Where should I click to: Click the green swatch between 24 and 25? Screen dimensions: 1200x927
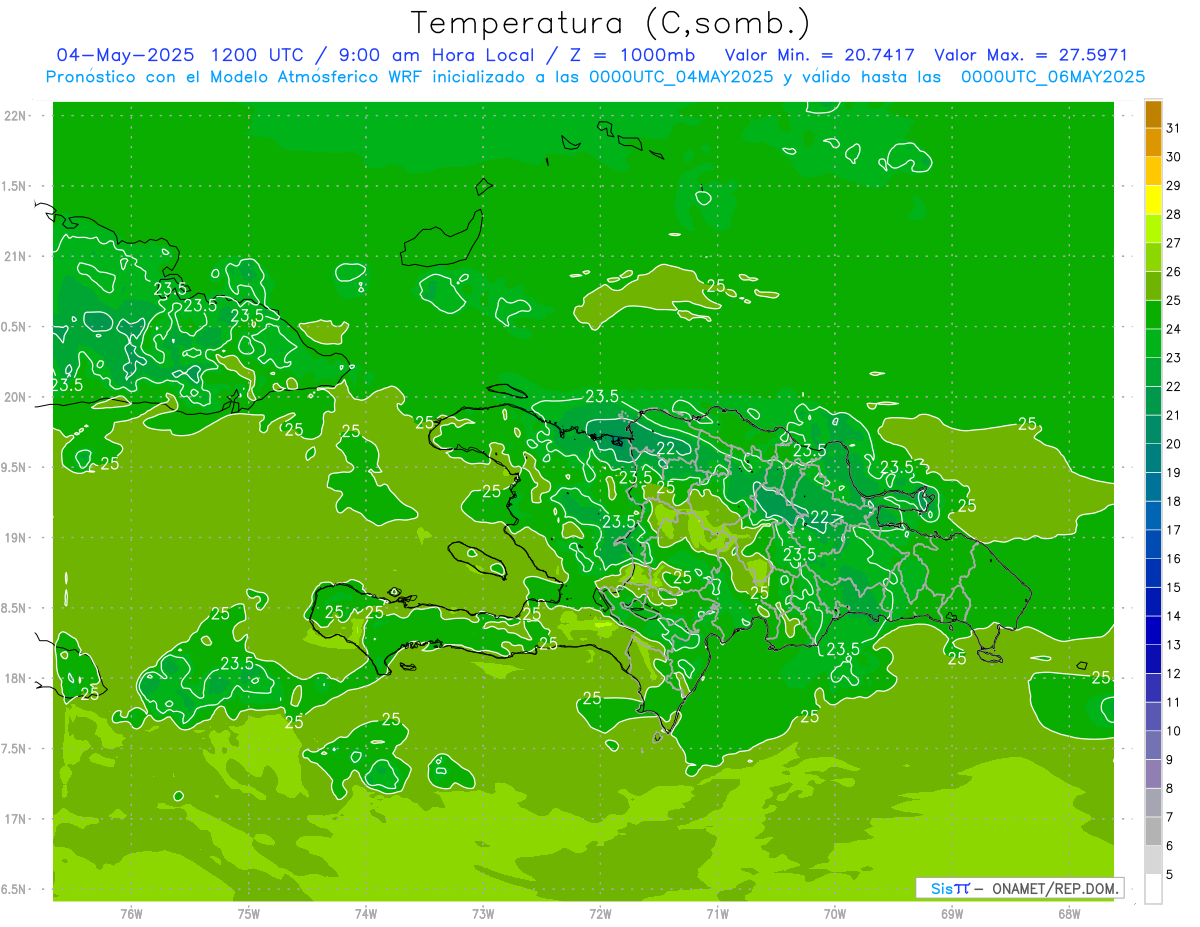(1153, 315)
